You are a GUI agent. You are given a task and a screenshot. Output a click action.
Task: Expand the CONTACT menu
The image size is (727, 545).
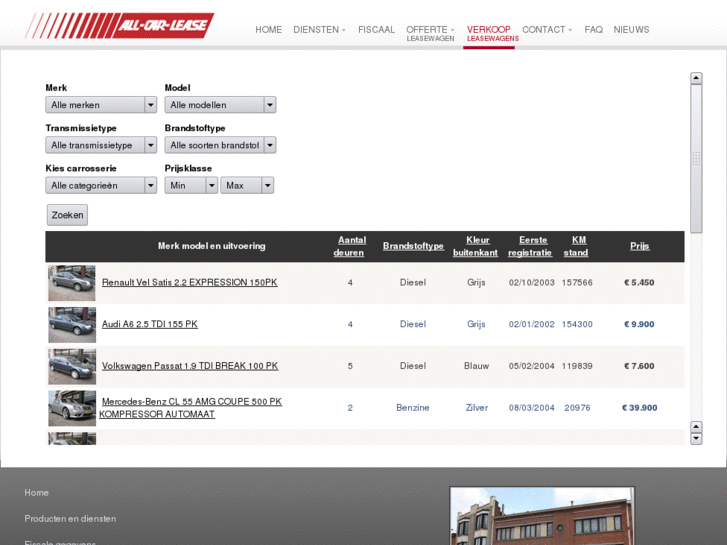pos(547,30)
